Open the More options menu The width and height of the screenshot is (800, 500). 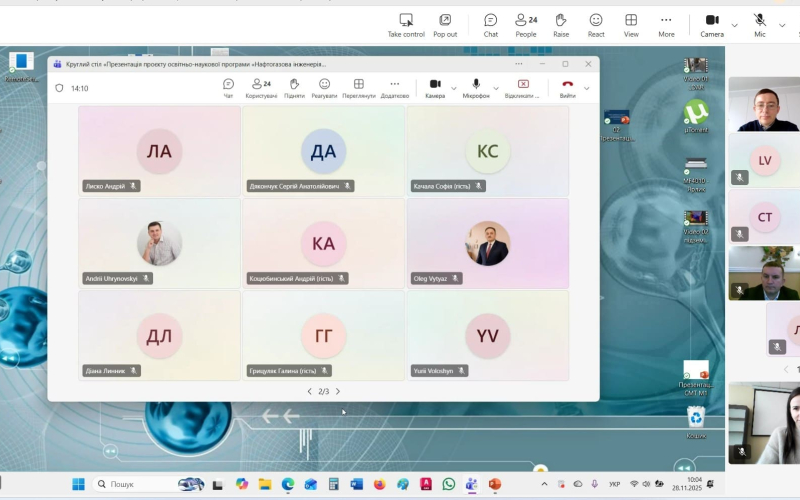pos(666,25)
